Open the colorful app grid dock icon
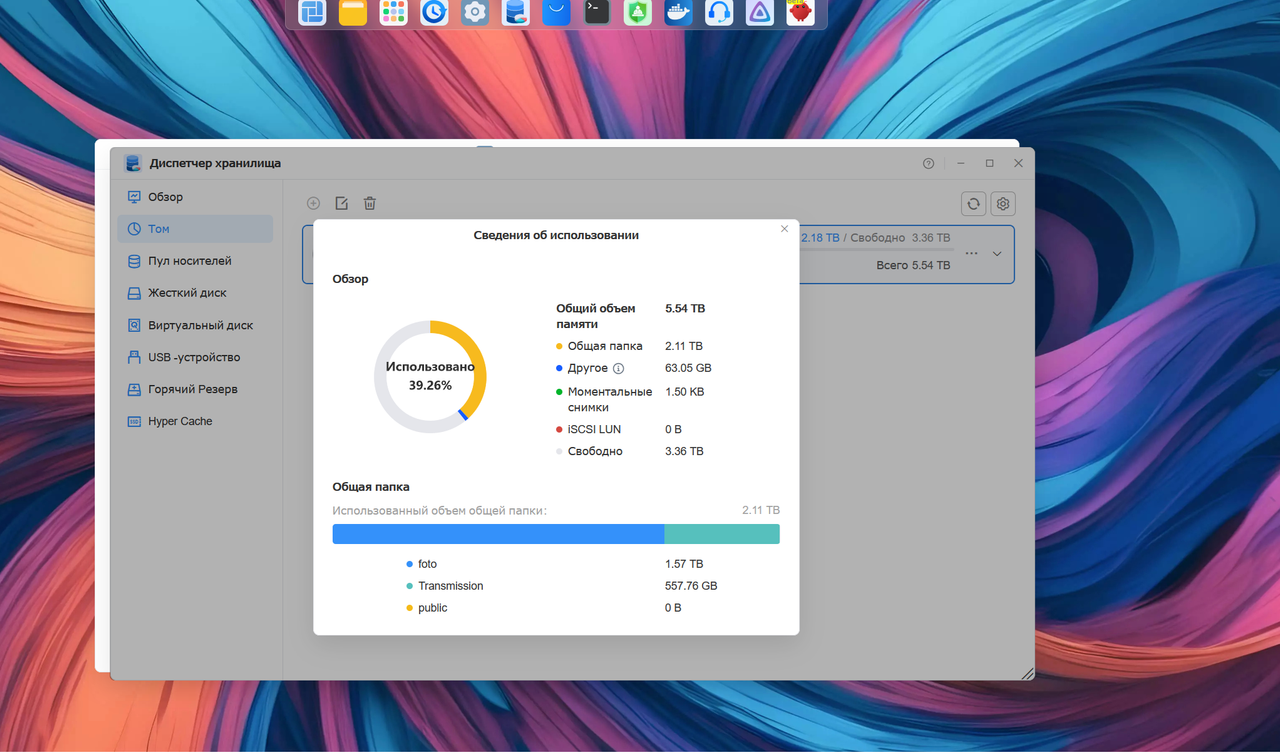1280x755 pixels. pos(394,12)
